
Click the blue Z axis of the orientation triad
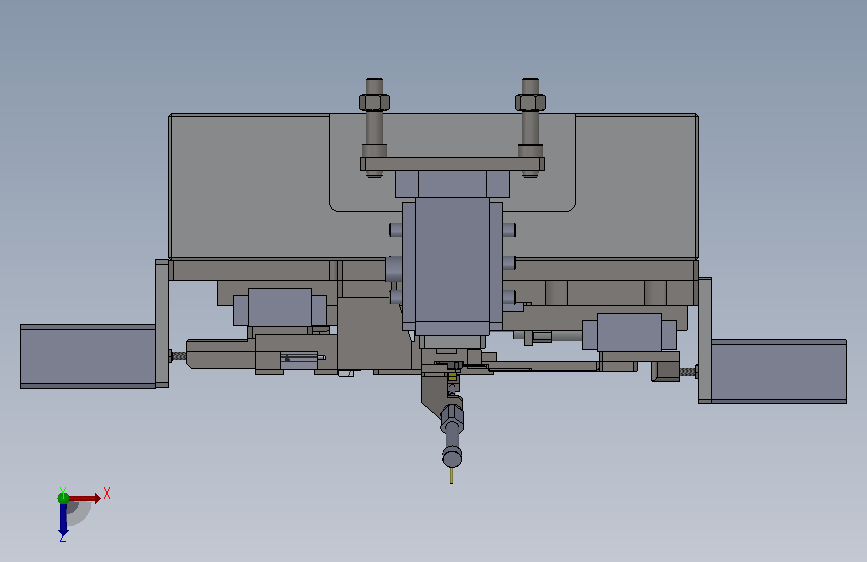[63, 518]
